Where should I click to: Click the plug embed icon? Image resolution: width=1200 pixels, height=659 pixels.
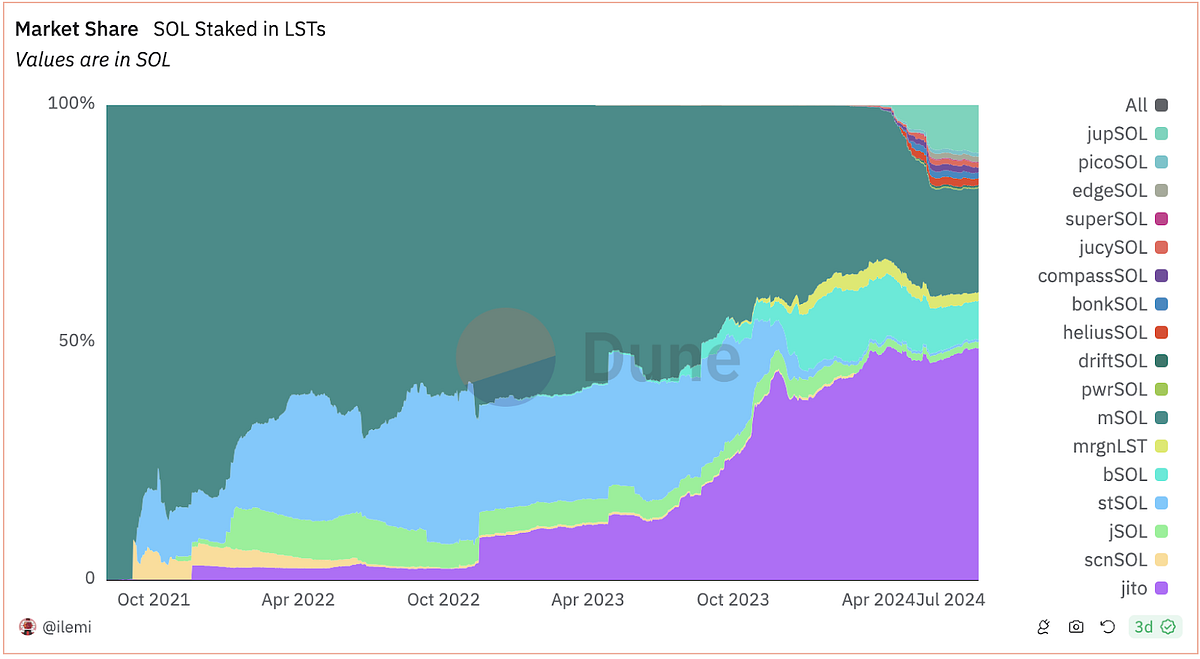pos(1043,627)
